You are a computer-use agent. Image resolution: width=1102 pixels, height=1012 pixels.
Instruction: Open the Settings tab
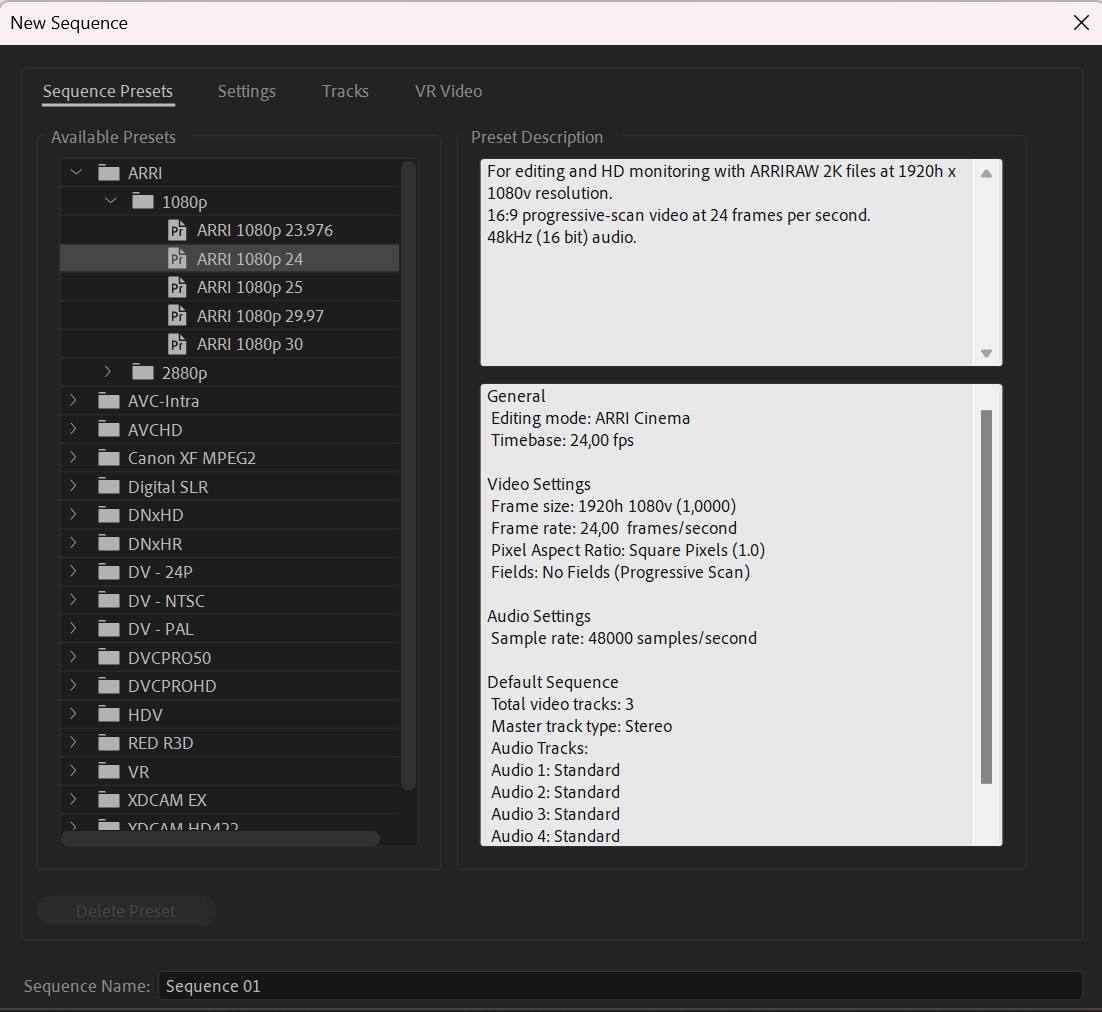tap(247, 91)
